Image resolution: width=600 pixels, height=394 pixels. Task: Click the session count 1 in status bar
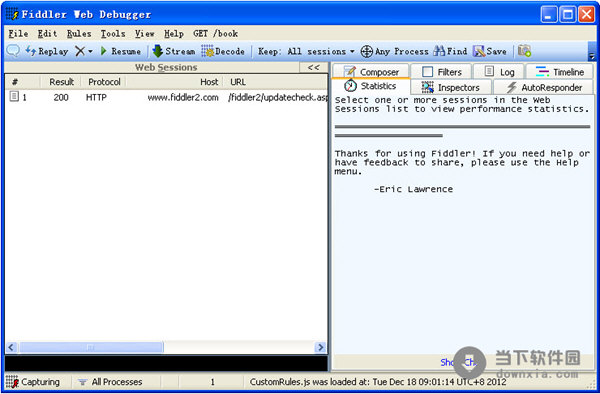tap(212, 382)
